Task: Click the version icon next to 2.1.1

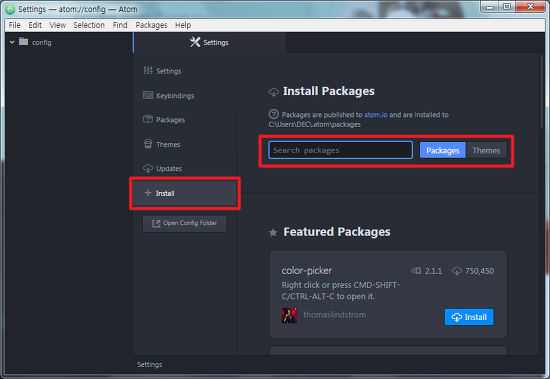Action: (x=416, y=271)
